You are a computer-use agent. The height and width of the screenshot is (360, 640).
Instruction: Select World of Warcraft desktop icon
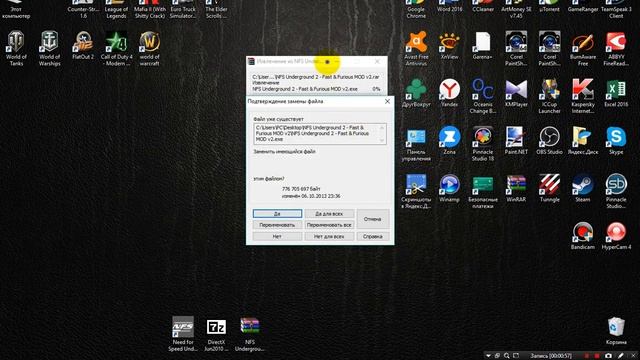click(149, 49)
